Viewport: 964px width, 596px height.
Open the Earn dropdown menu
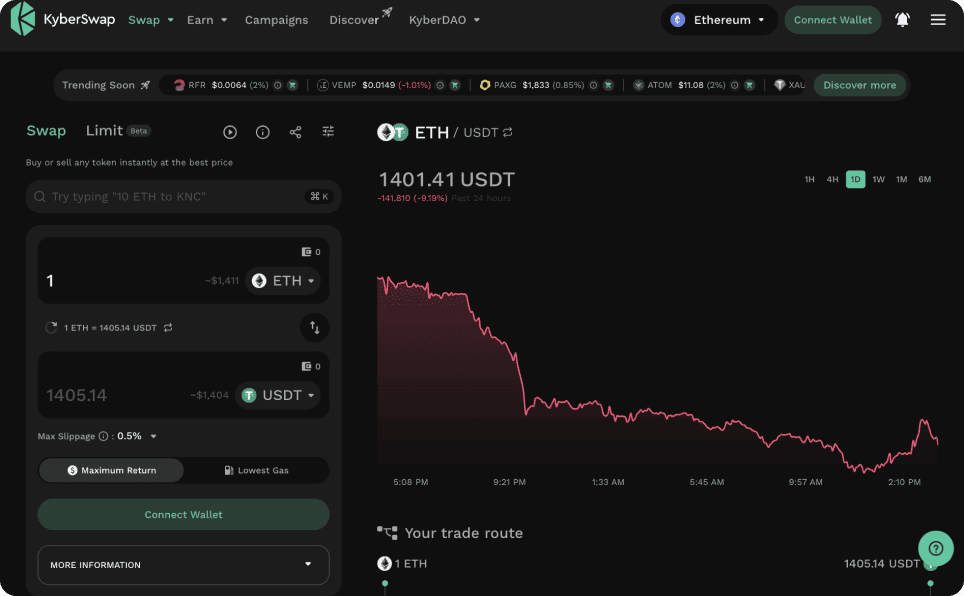[207, 20]
